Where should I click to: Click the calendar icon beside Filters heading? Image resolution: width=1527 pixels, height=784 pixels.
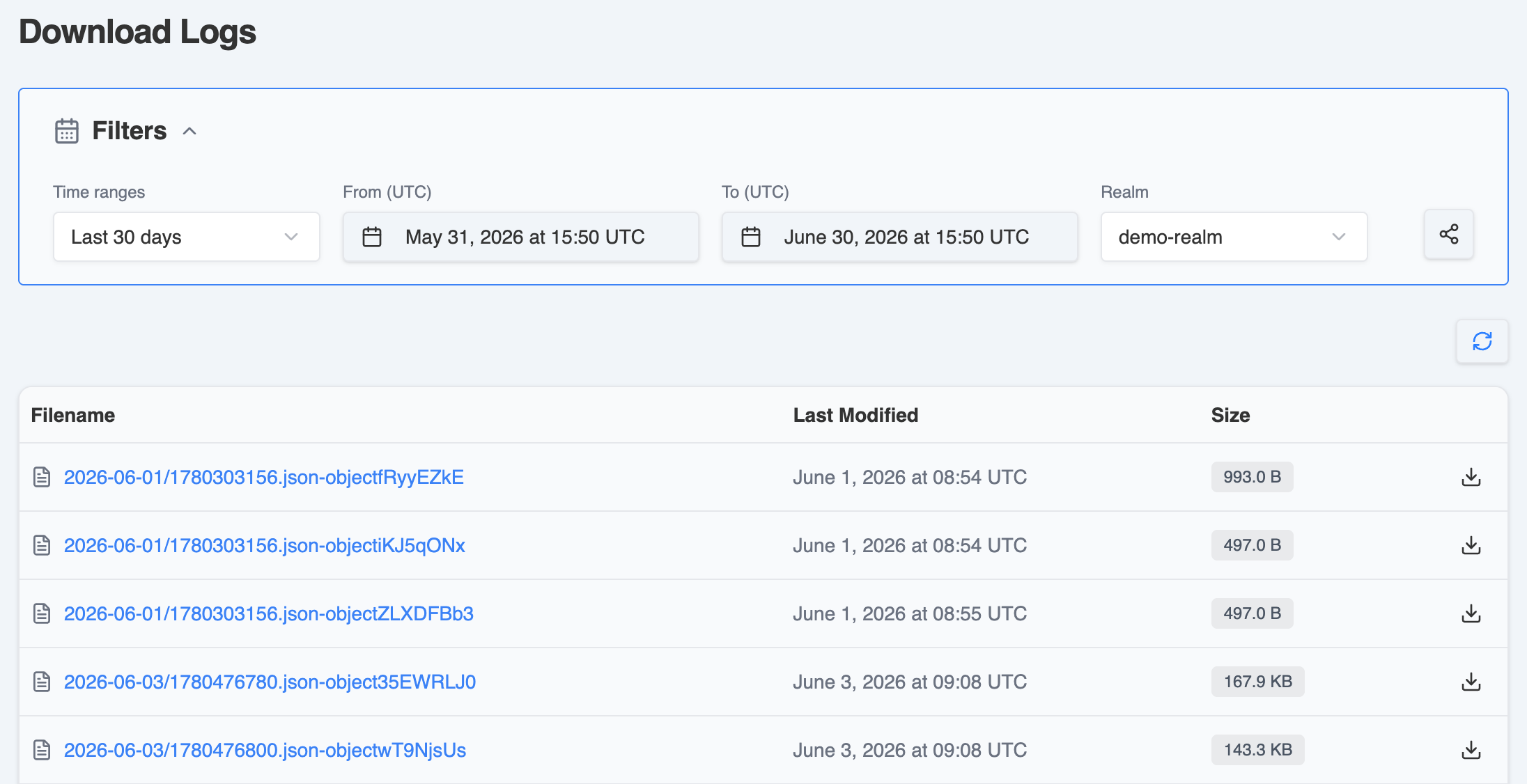67,131
